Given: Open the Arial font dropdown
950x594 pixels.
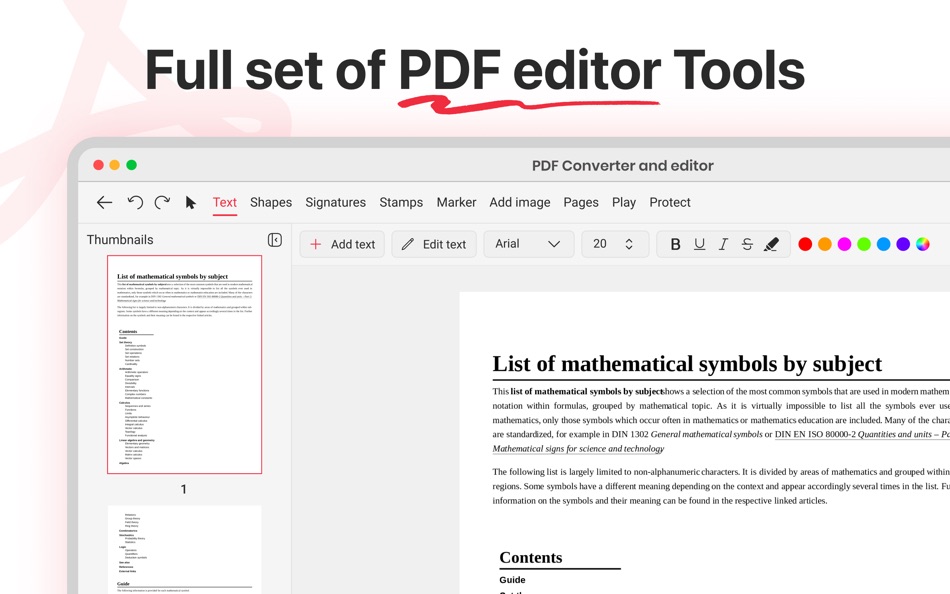Looking at the screenshot, I should click(528, 244).
